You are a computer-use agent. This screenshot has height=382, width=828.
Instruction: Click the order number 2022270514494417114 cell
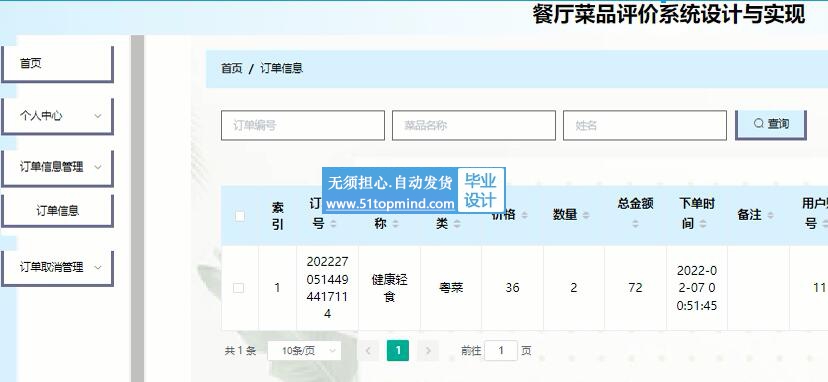pos(327,288)
